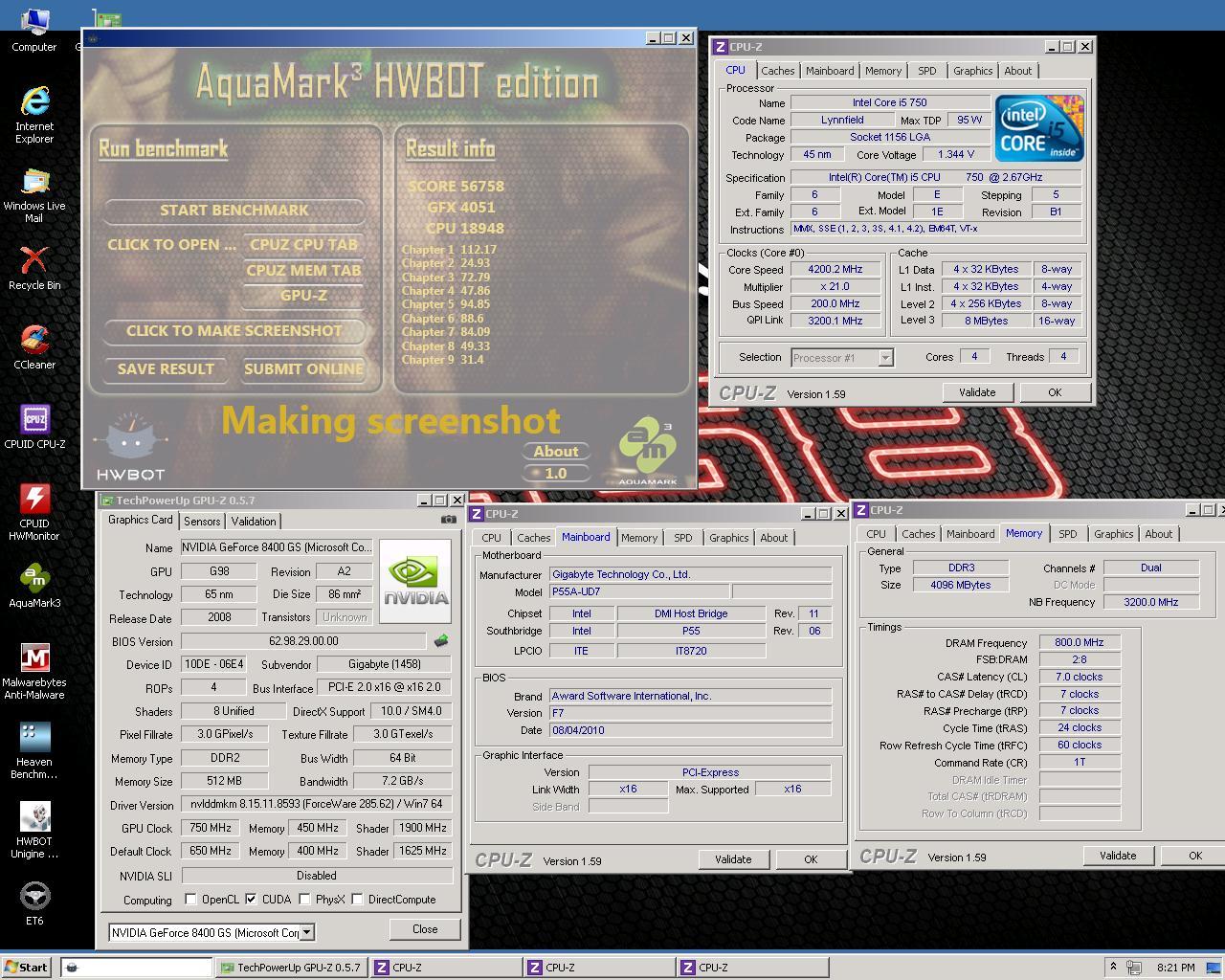Open the CPU tab in the CPU-Z Memory window
This screenshot has height=980, width=1225.
[876, 534]
